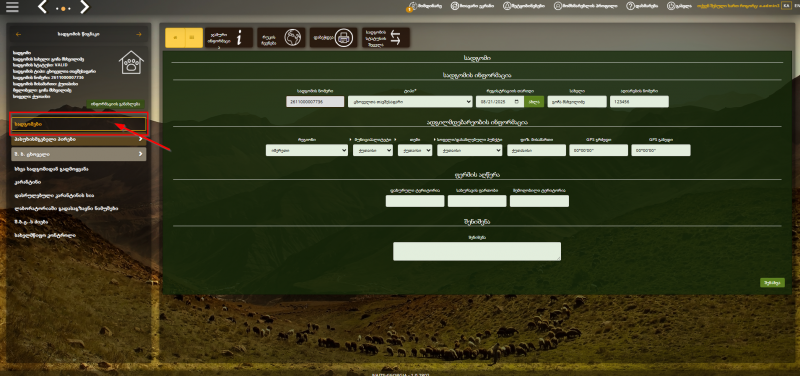The width and height of the screenshot is (800, 376).
Task: Click the power logout icon in top navigation
Action: coord(671,6)
